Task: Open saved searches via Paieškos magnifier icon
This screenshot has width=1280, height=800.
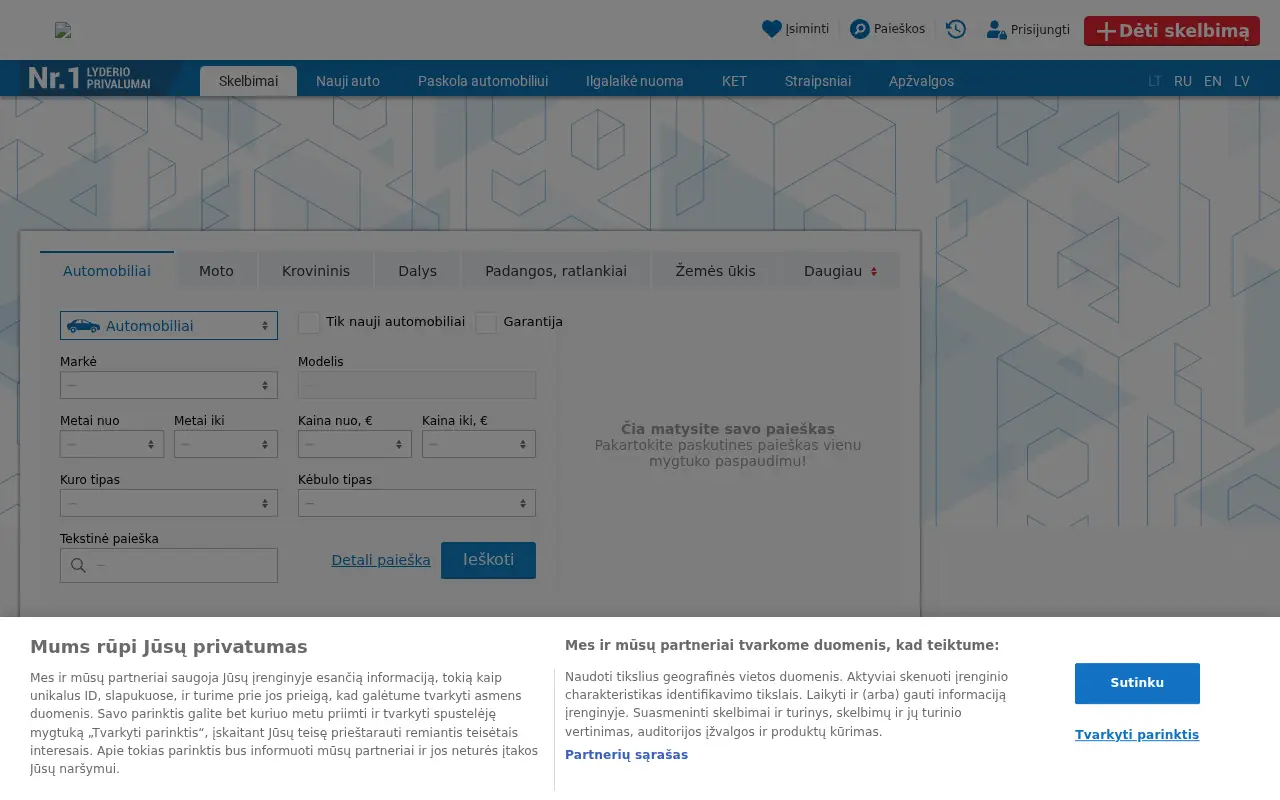Action: click(860, 29)
